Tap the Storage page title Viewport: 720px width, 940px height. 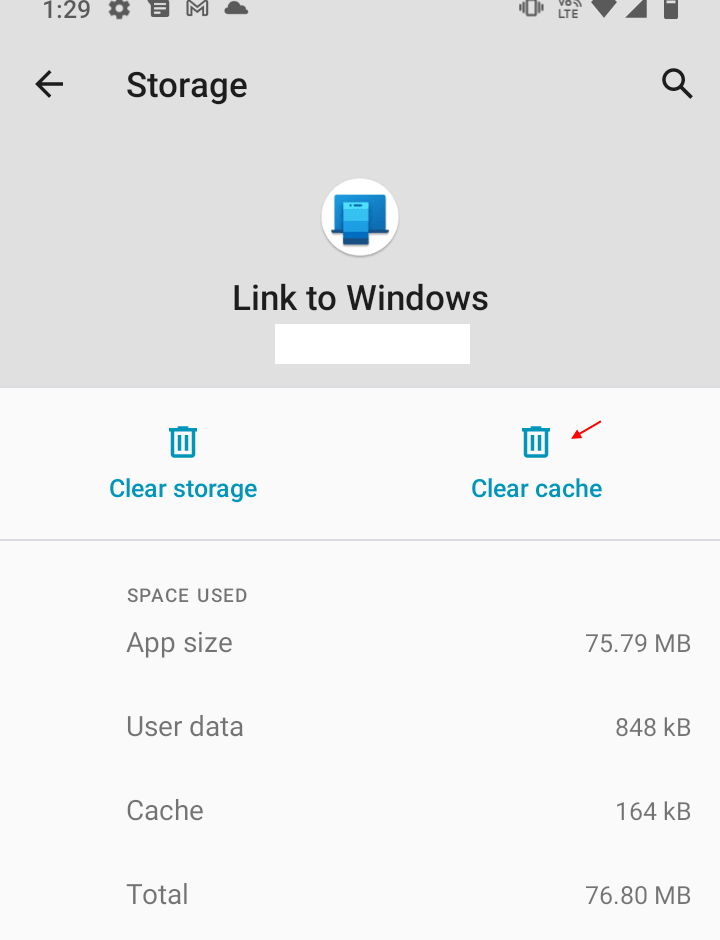click(186, 84)
